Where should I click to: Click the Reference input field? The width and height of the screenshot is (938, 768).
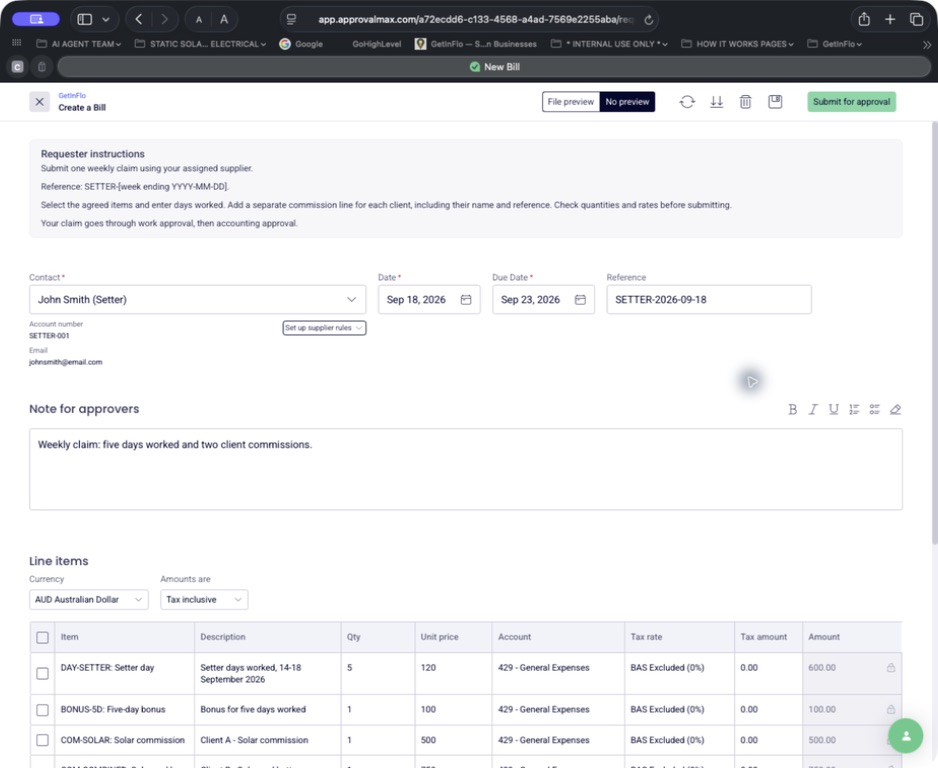709,300
